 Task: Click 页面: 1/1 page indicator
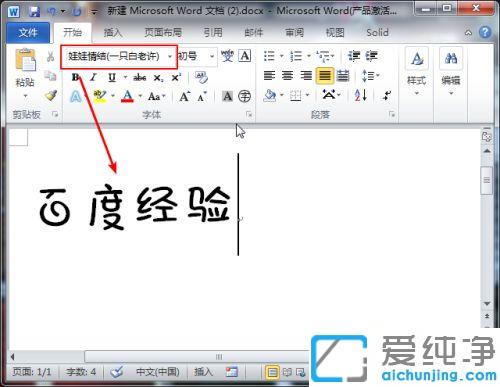(32, 372)
